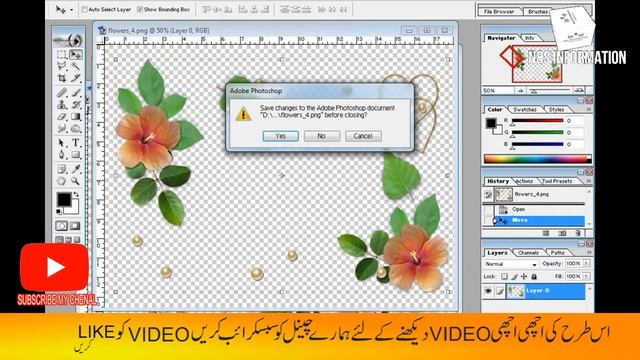Select the Brush tool
640x360 pixels.
pos(76,93)
